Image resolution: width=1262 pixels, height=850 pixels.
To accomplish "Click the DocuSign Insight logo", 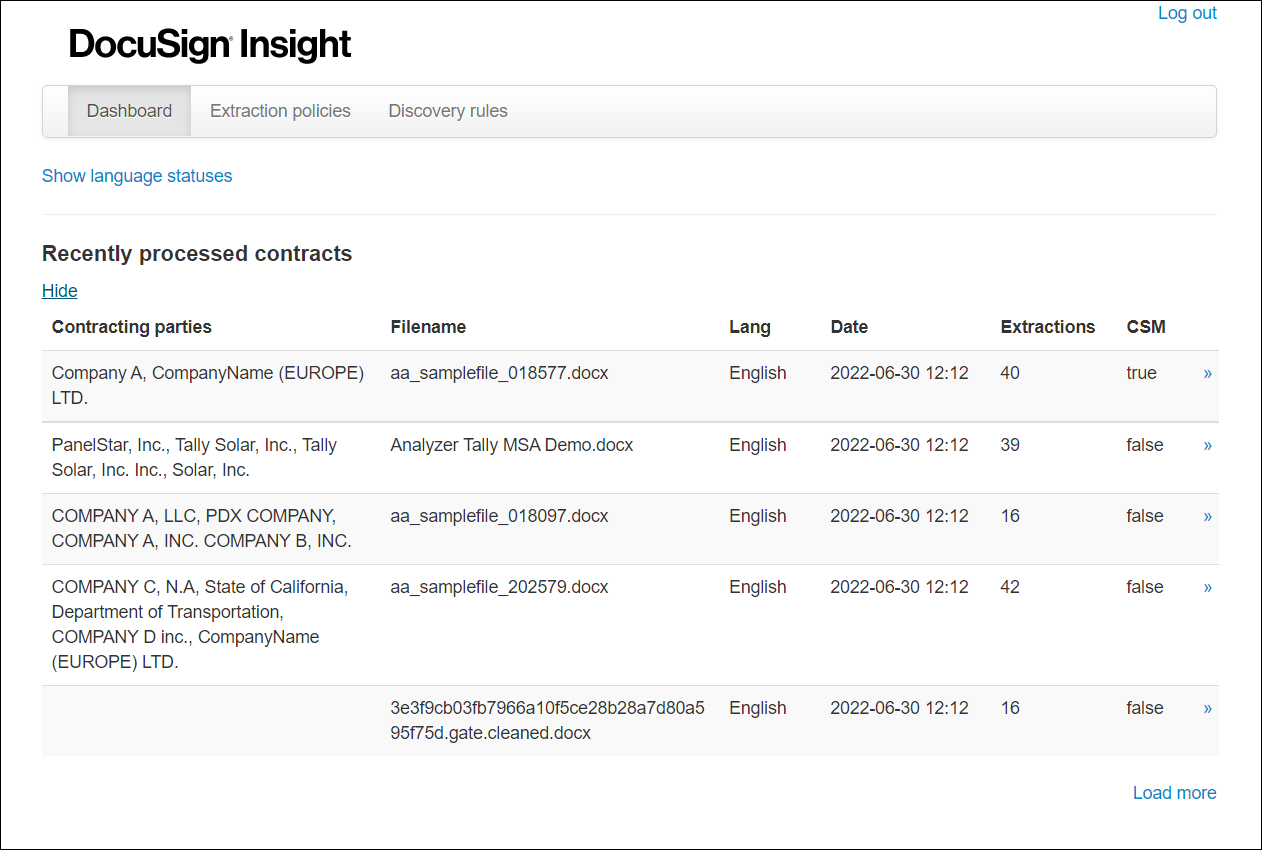I will pos(209,44).
